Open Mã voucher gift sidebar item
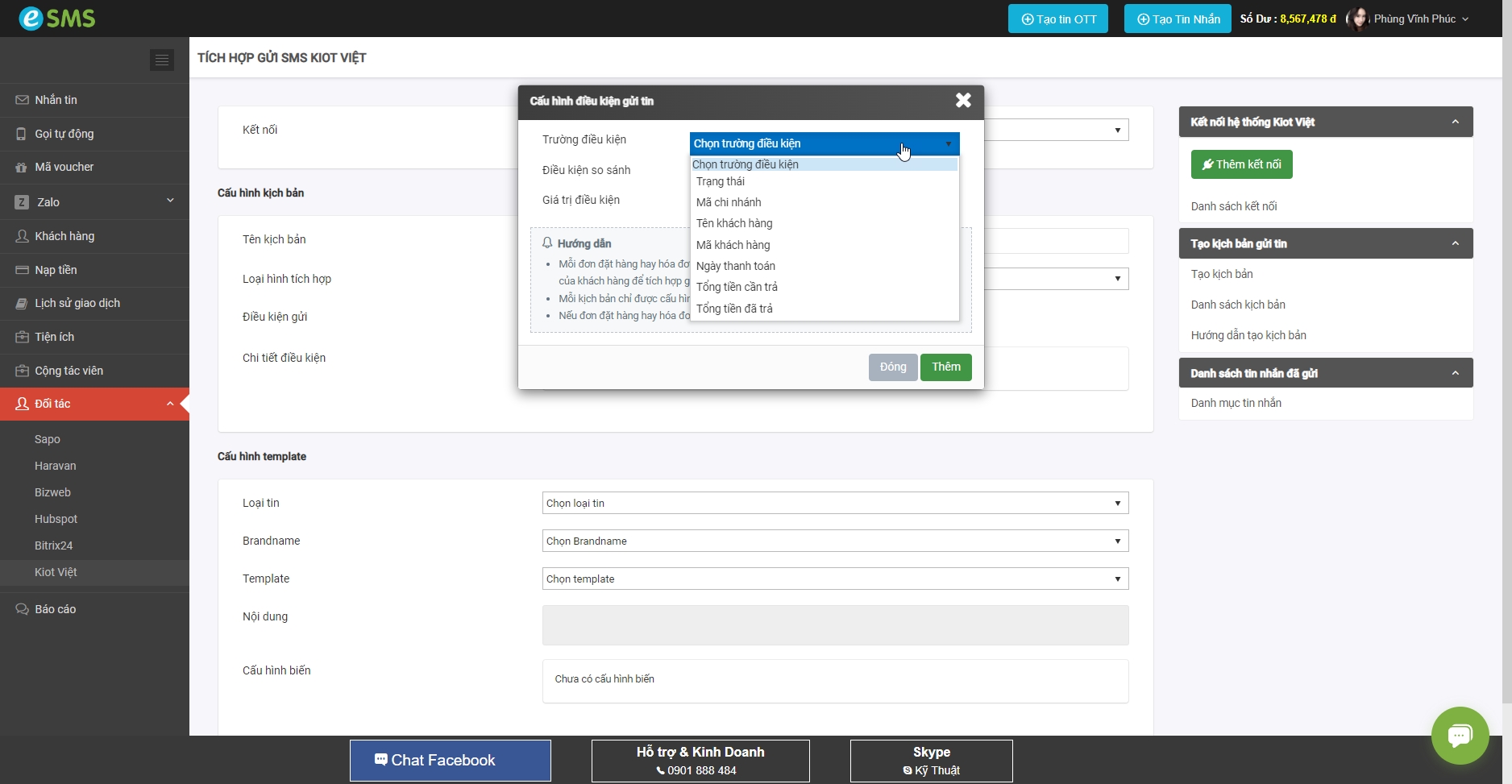Screen dimensions: 1512x784 [64, 167]
